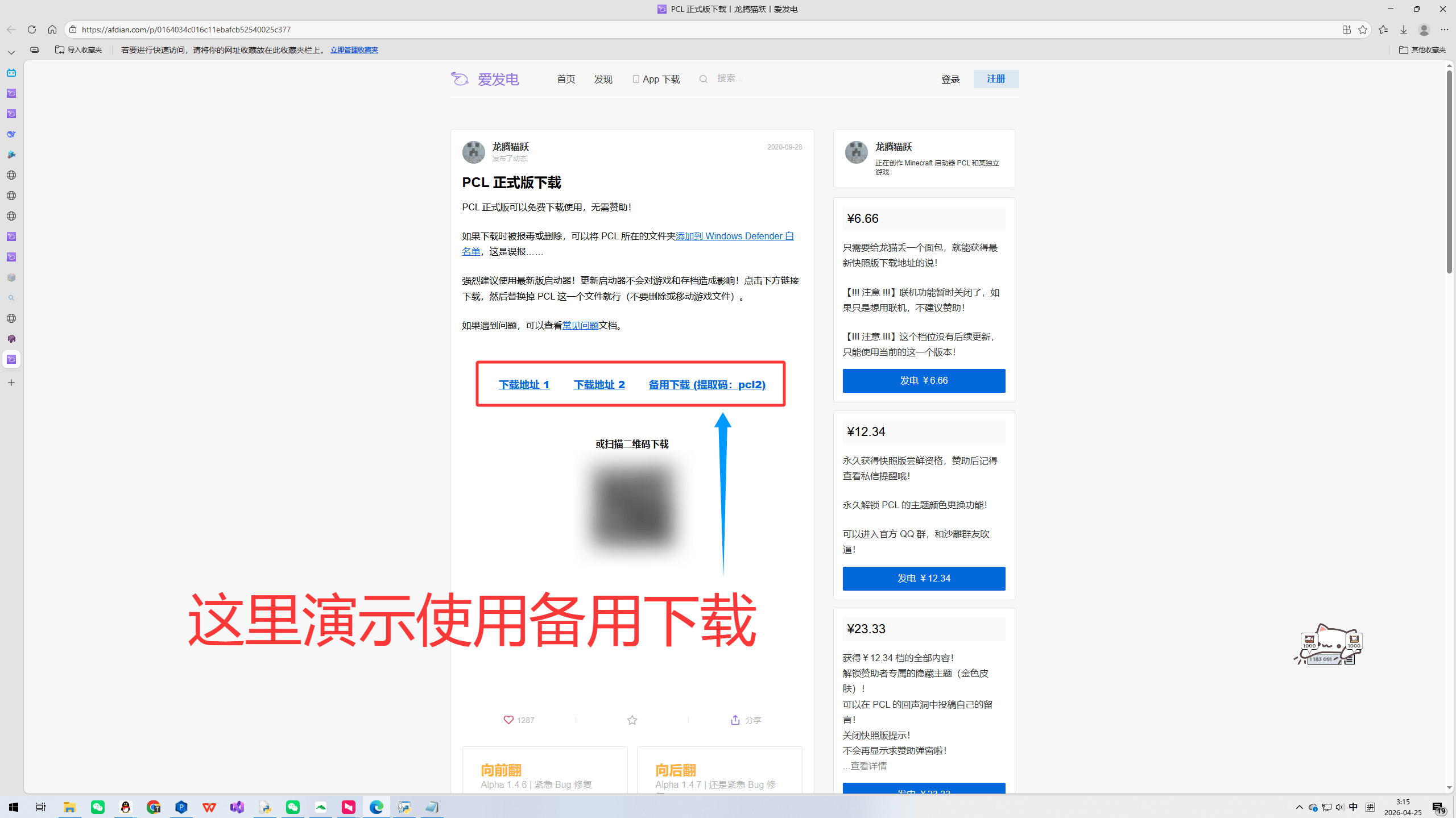
Task: Click author name 龙腾猫跃 in sidebar card
Action: pyautogui.click(x=893, y=147)
